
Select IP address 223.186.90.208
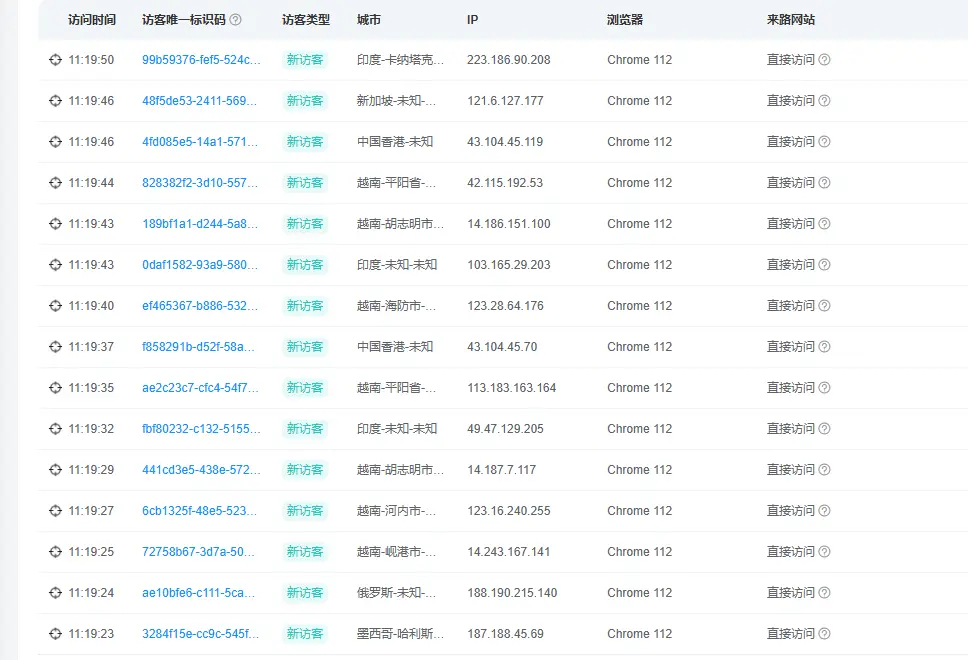[509, 60]
